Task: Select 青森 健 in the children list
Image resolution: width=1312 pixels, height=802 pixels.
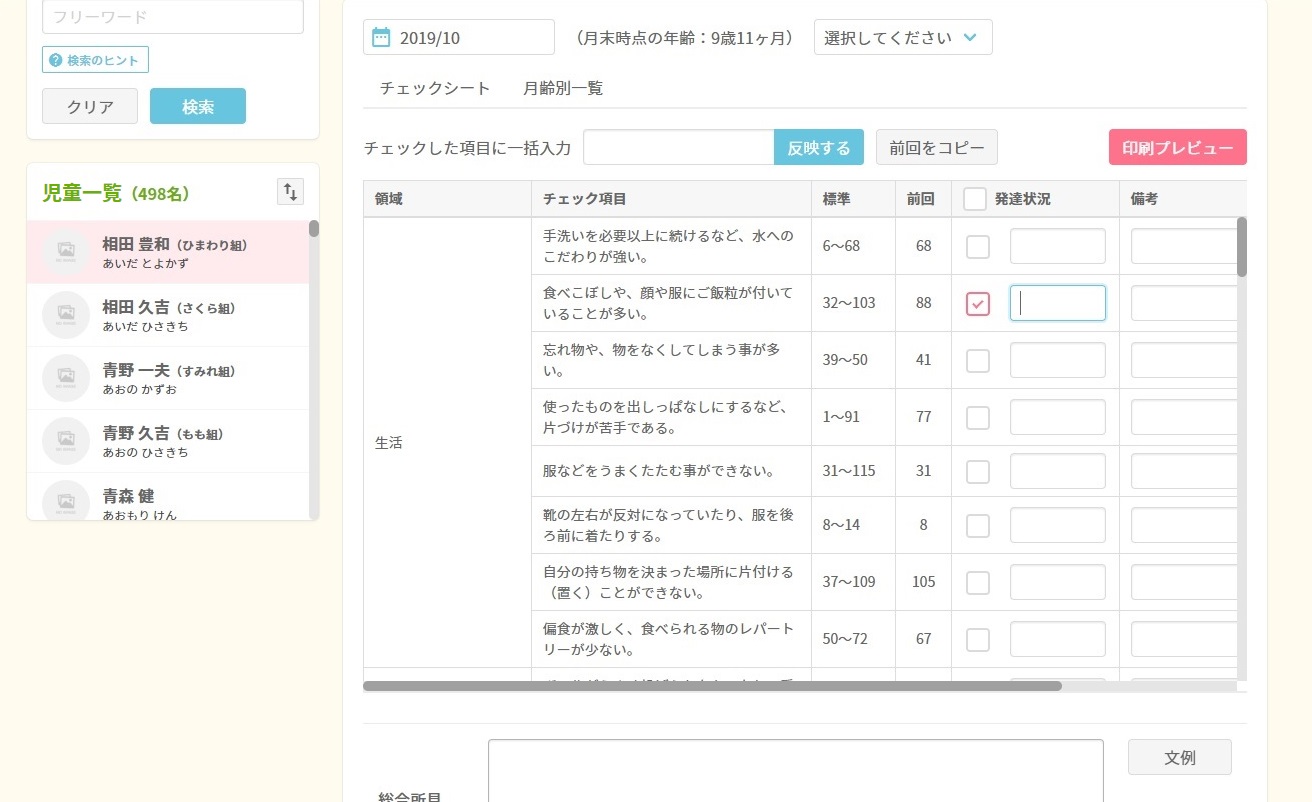Action: point(167,497)
